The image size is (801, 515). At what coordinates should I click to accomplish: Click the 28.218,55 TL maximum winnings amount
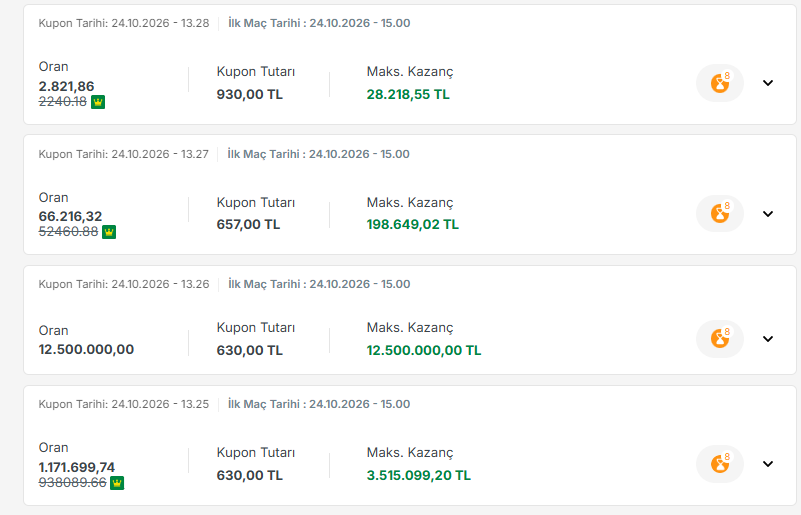pyautogui.click(x=408, y=95)
